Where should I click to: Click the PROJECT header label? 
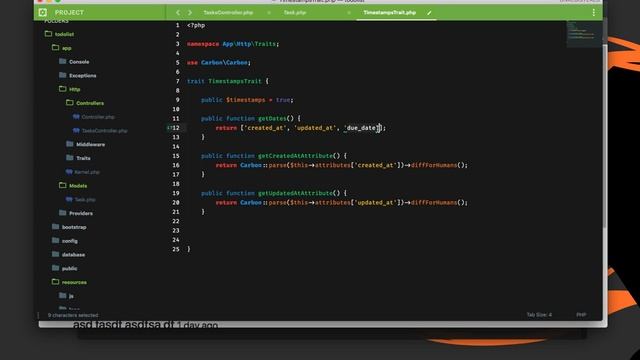coord(69,13)
